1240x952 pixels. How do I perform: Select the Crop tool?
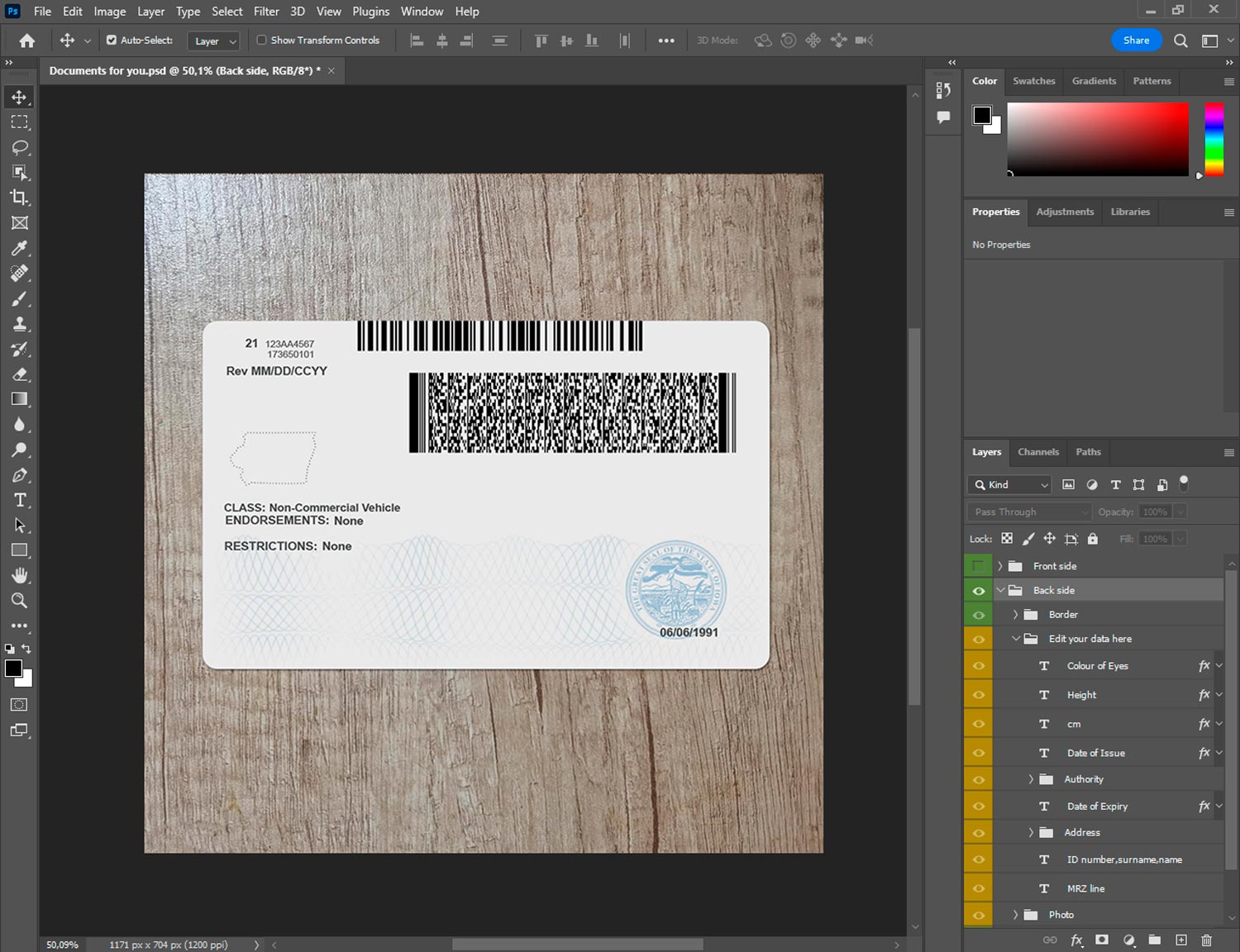click(20, 198)
